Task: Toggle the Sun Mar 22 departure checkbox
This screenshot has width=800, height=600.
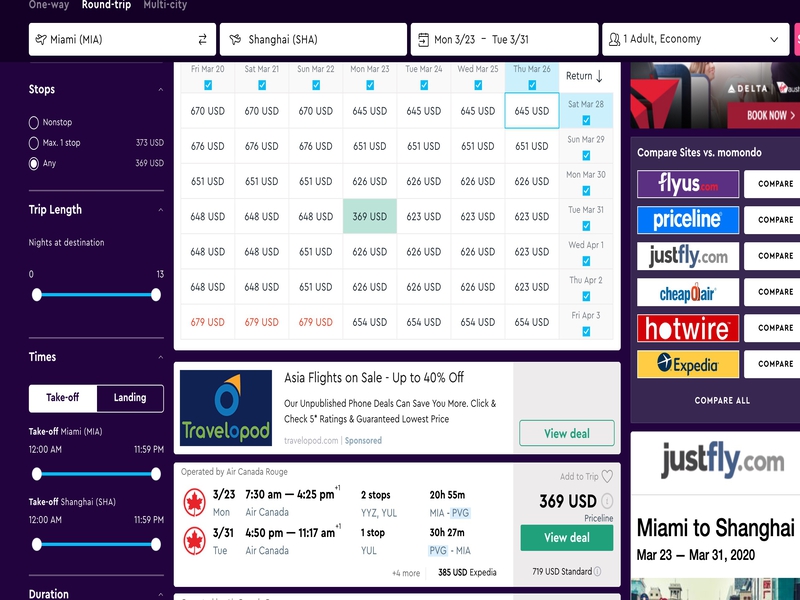Action: (x=316, y=85)
